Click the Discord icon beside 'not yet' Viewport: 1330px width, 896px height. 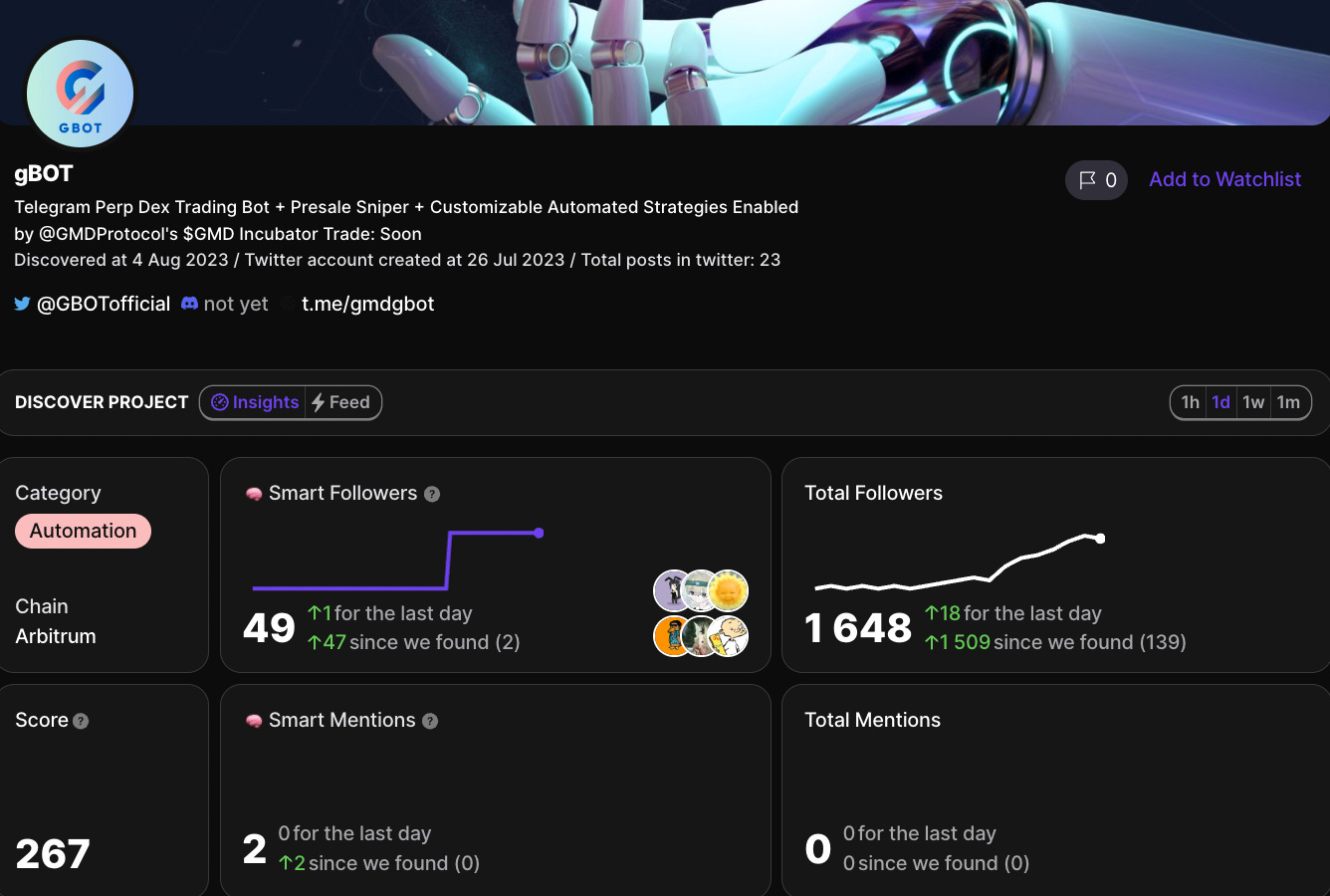pos(189,304)
